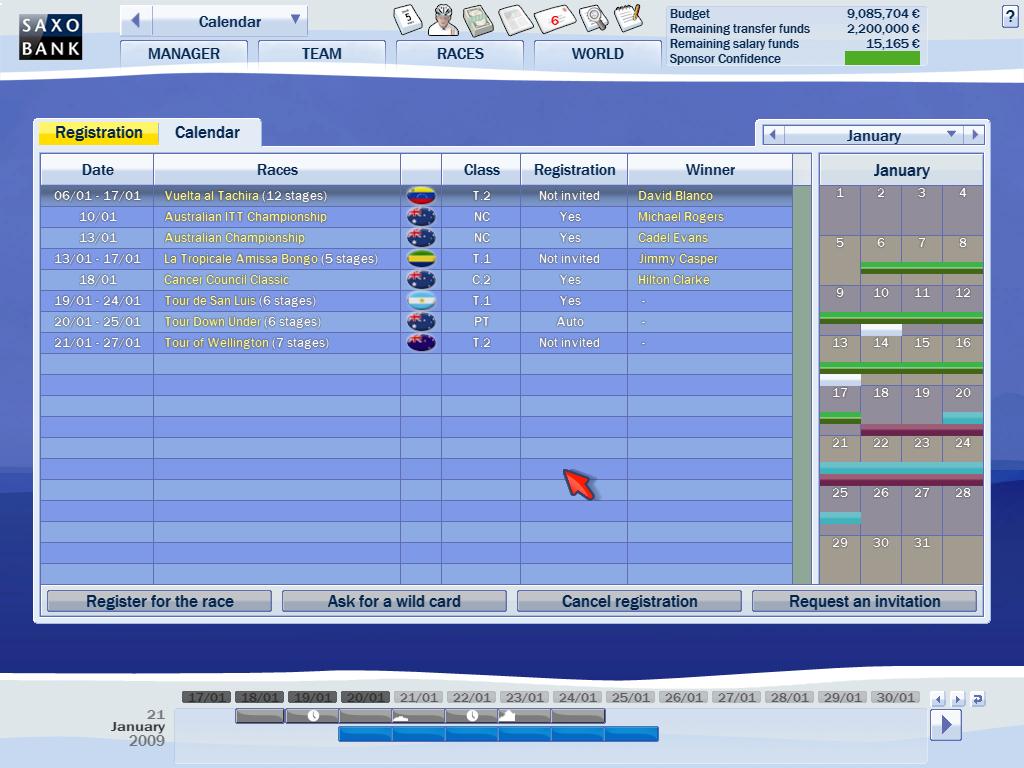
Task: Click the cyclist rider icon
Action: coord(443,18)
